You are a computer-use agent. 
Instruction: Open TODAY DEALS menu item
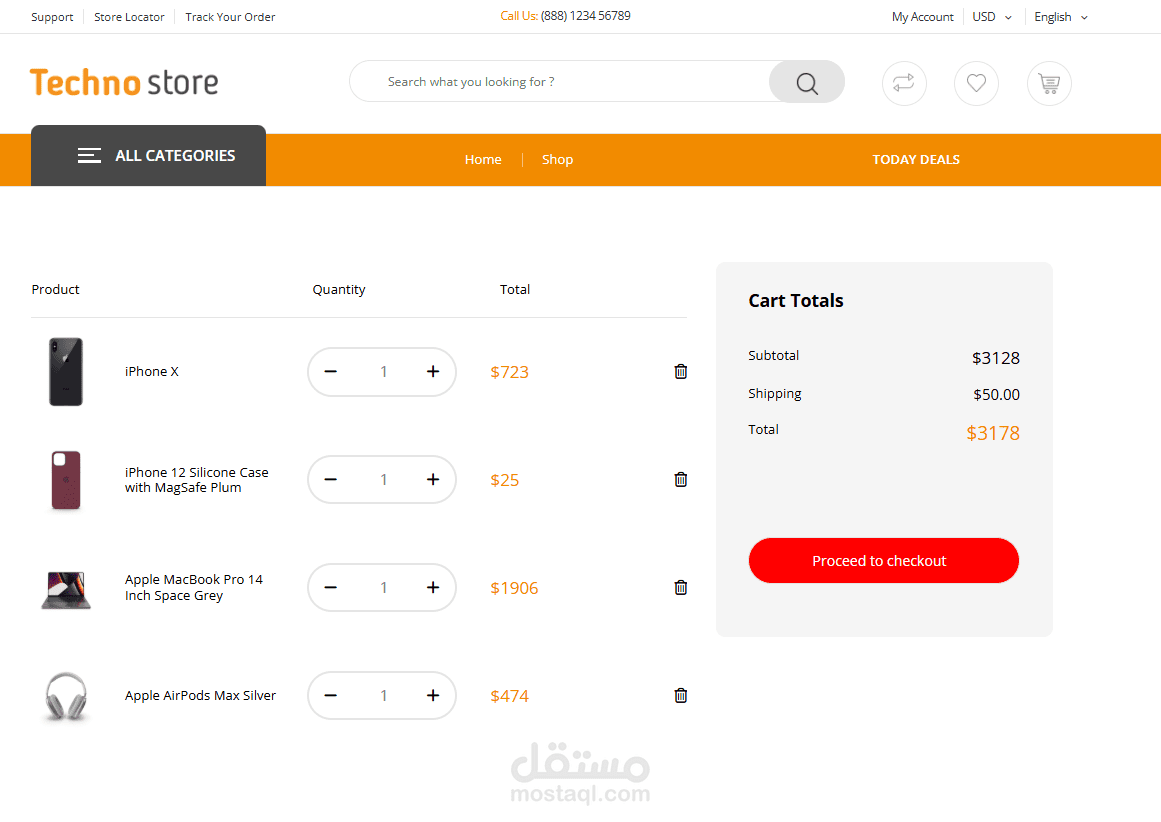coord(916,159)
